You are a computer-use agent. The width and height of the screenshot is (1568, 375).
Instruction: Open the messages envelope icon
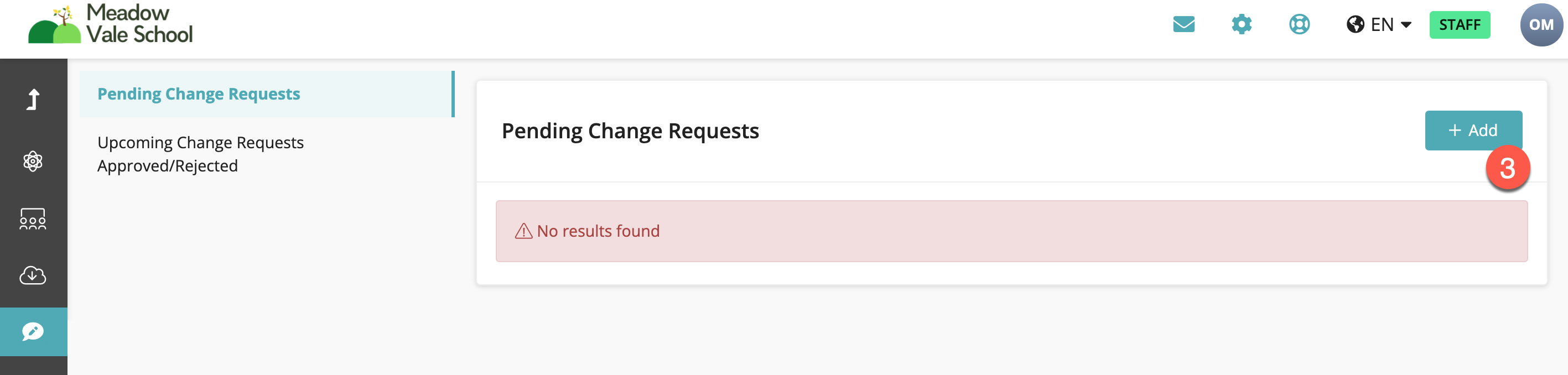pos(1183,24)
